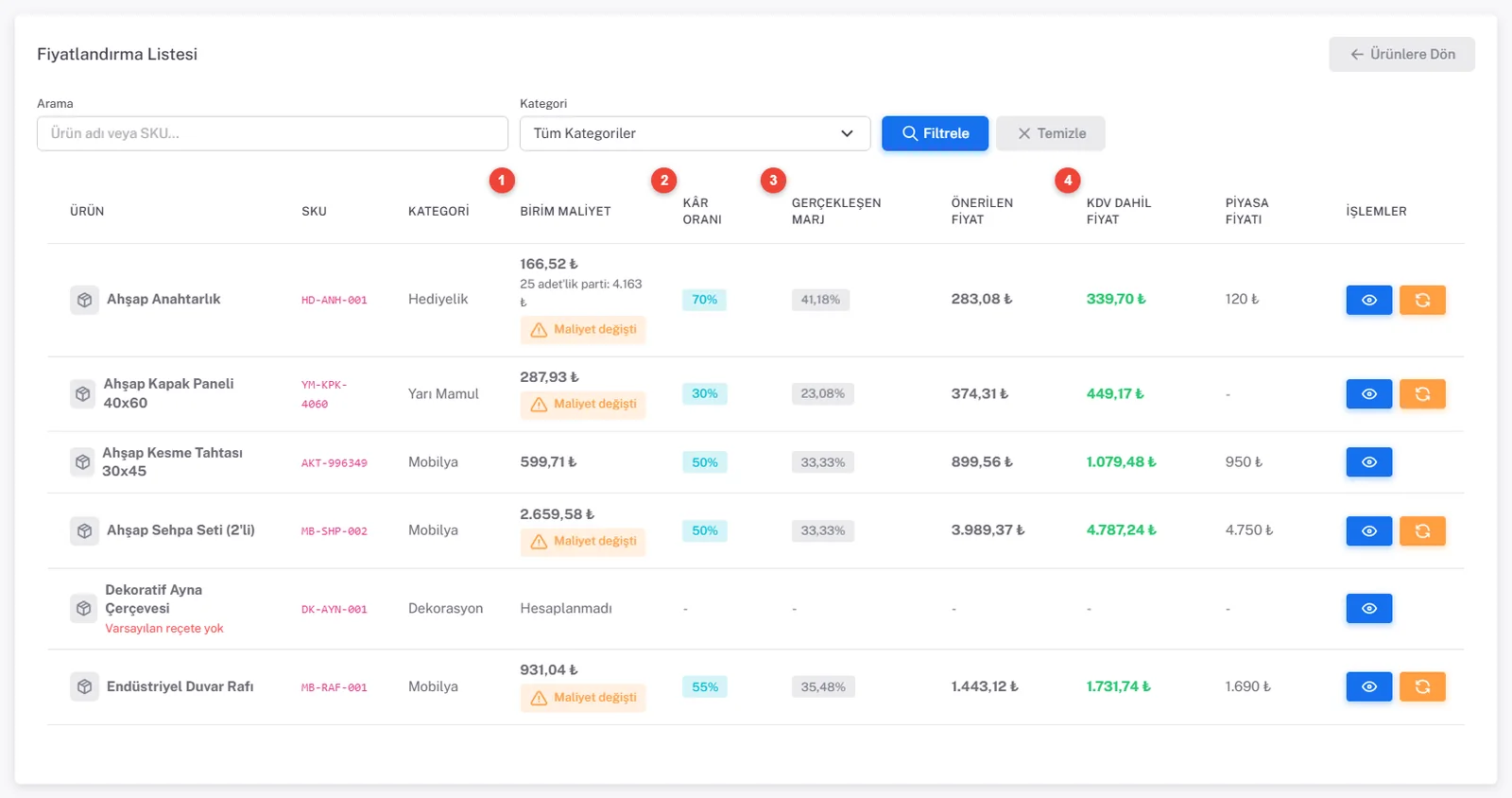
Task: View details of Ahşap Sehpa Seti (2'li)
Action: tap(1368, 530)
